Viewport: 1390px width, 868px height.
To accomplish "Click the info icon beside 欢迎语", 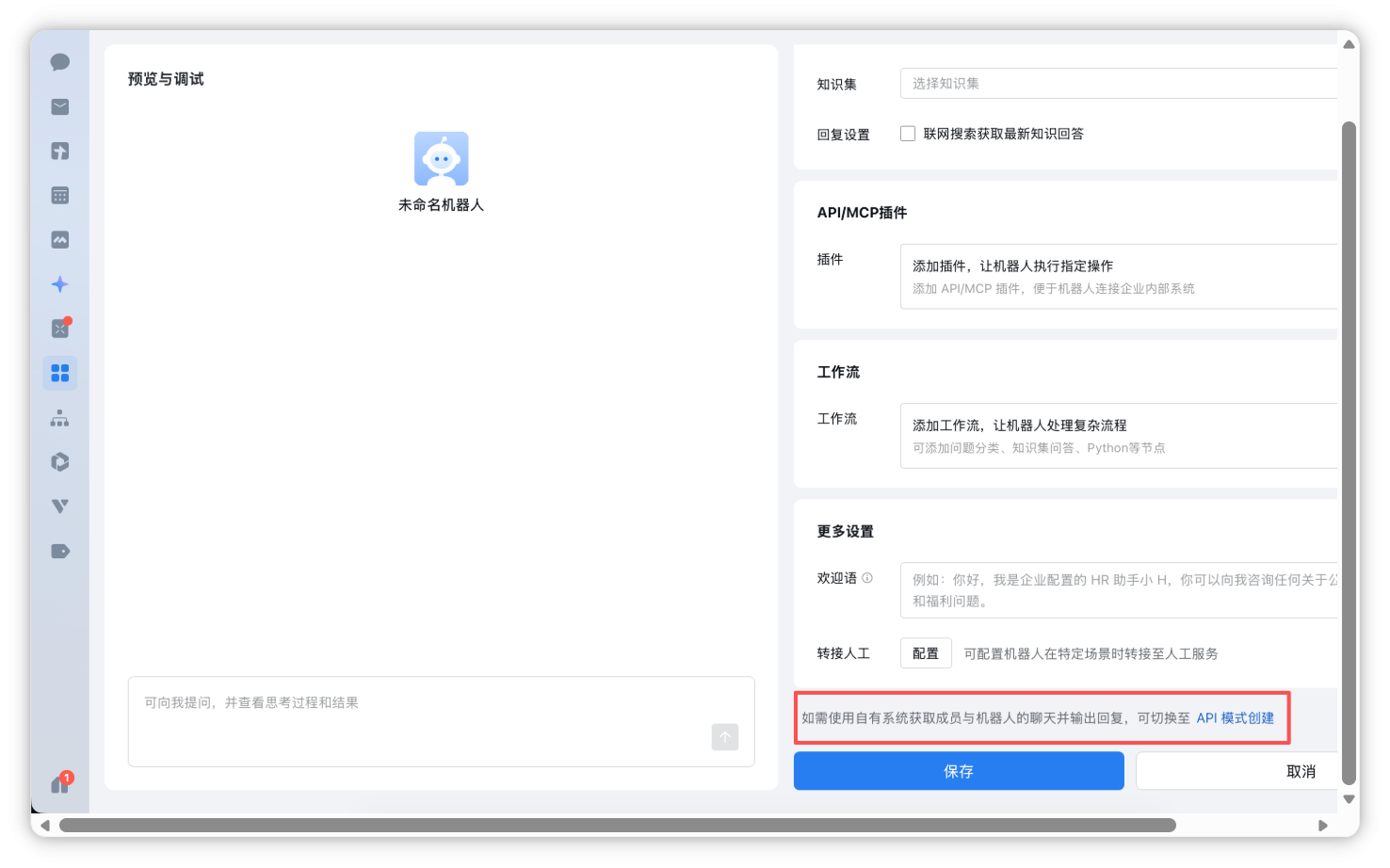I will click(867, 578).
